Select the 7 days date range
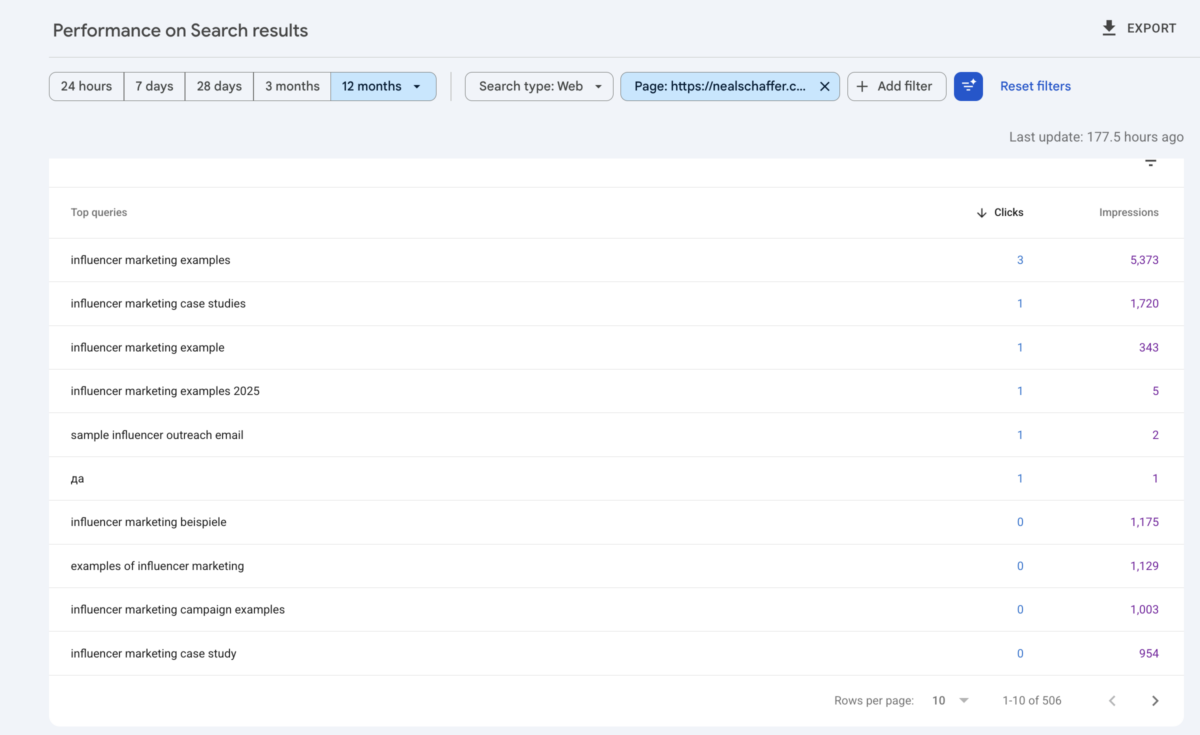 [x=155, y=86]
